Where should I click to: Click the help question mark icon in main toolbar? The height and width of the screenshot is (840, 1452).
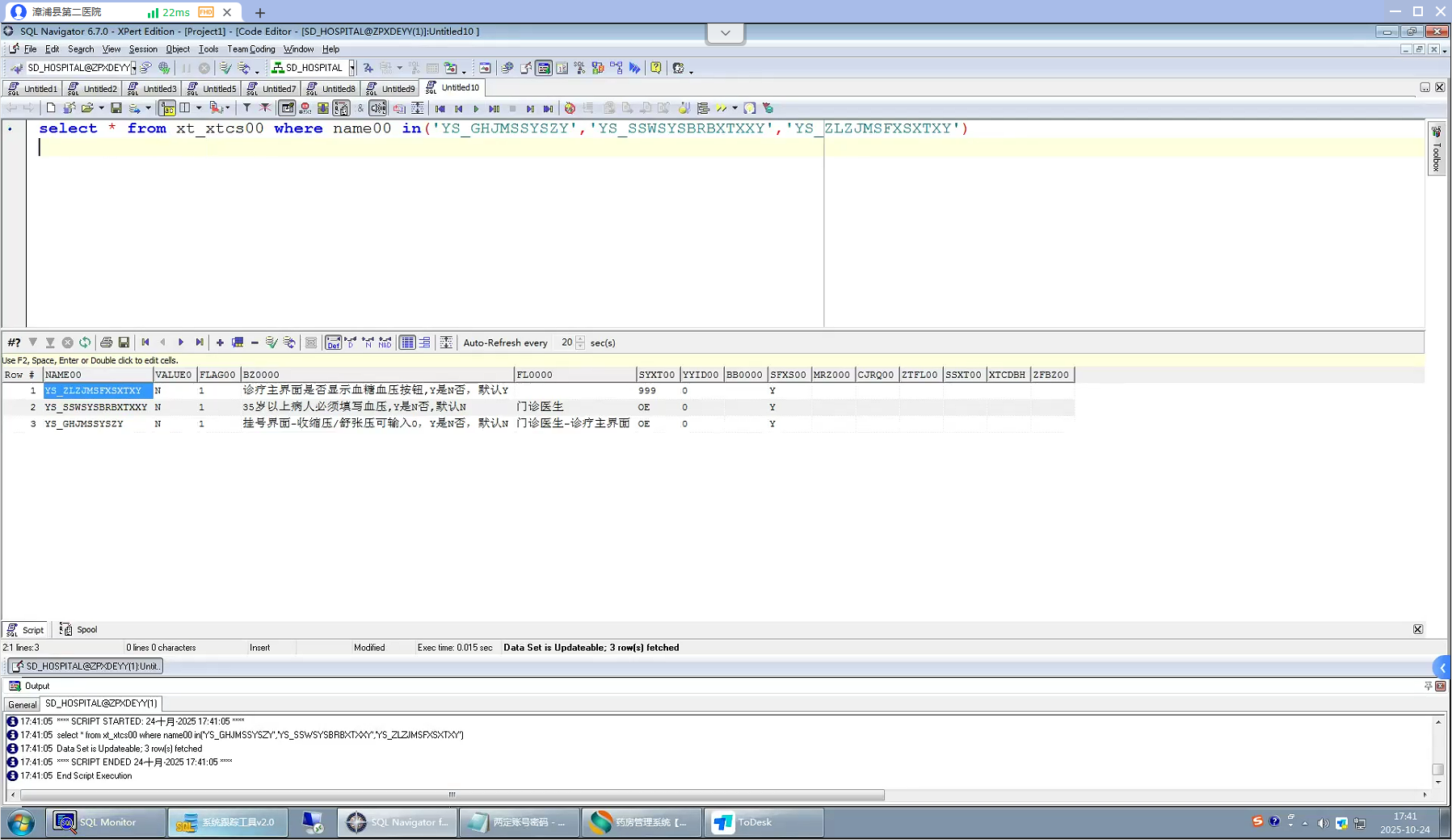656,68
